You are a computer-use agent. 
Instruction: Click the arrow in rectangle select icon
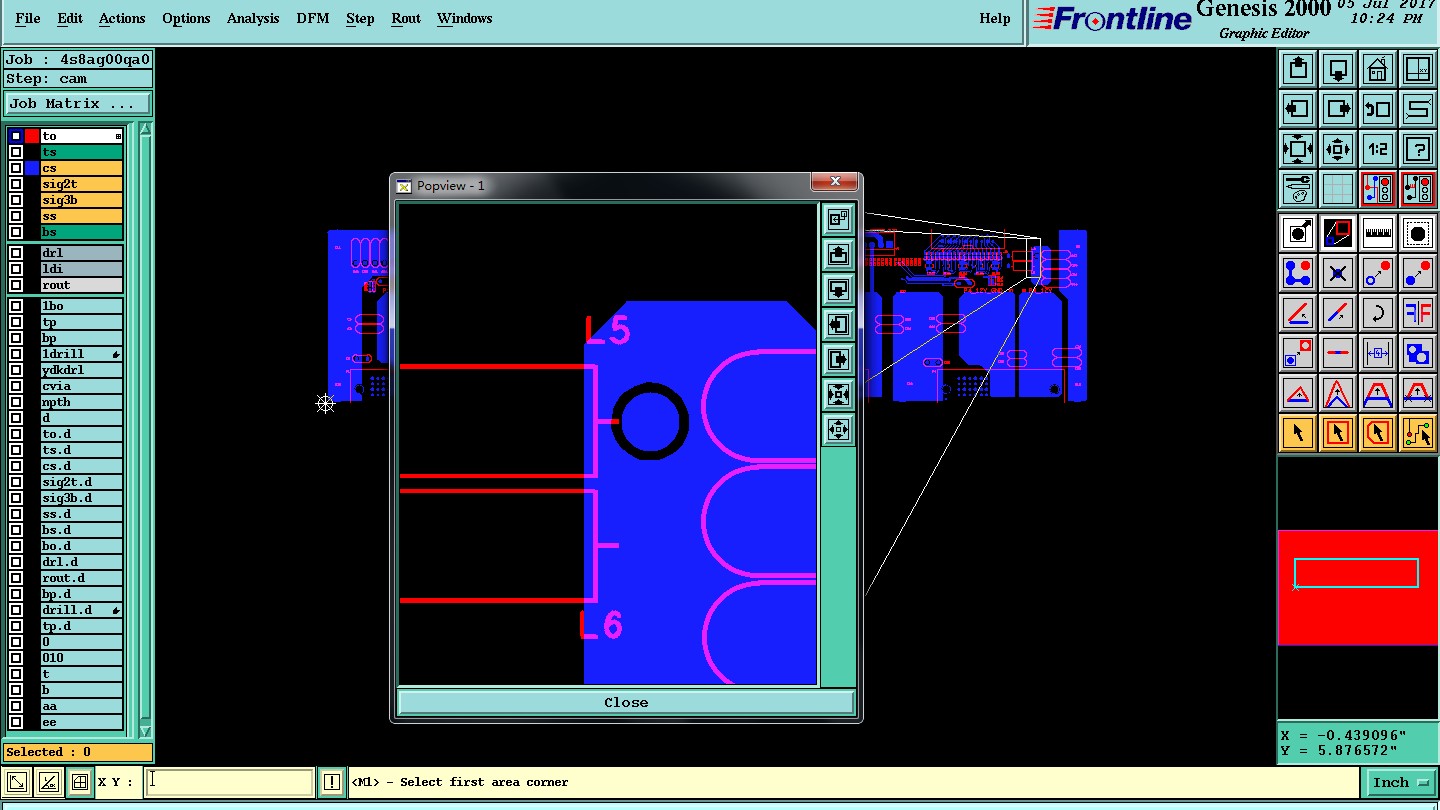coord(1338,433)
